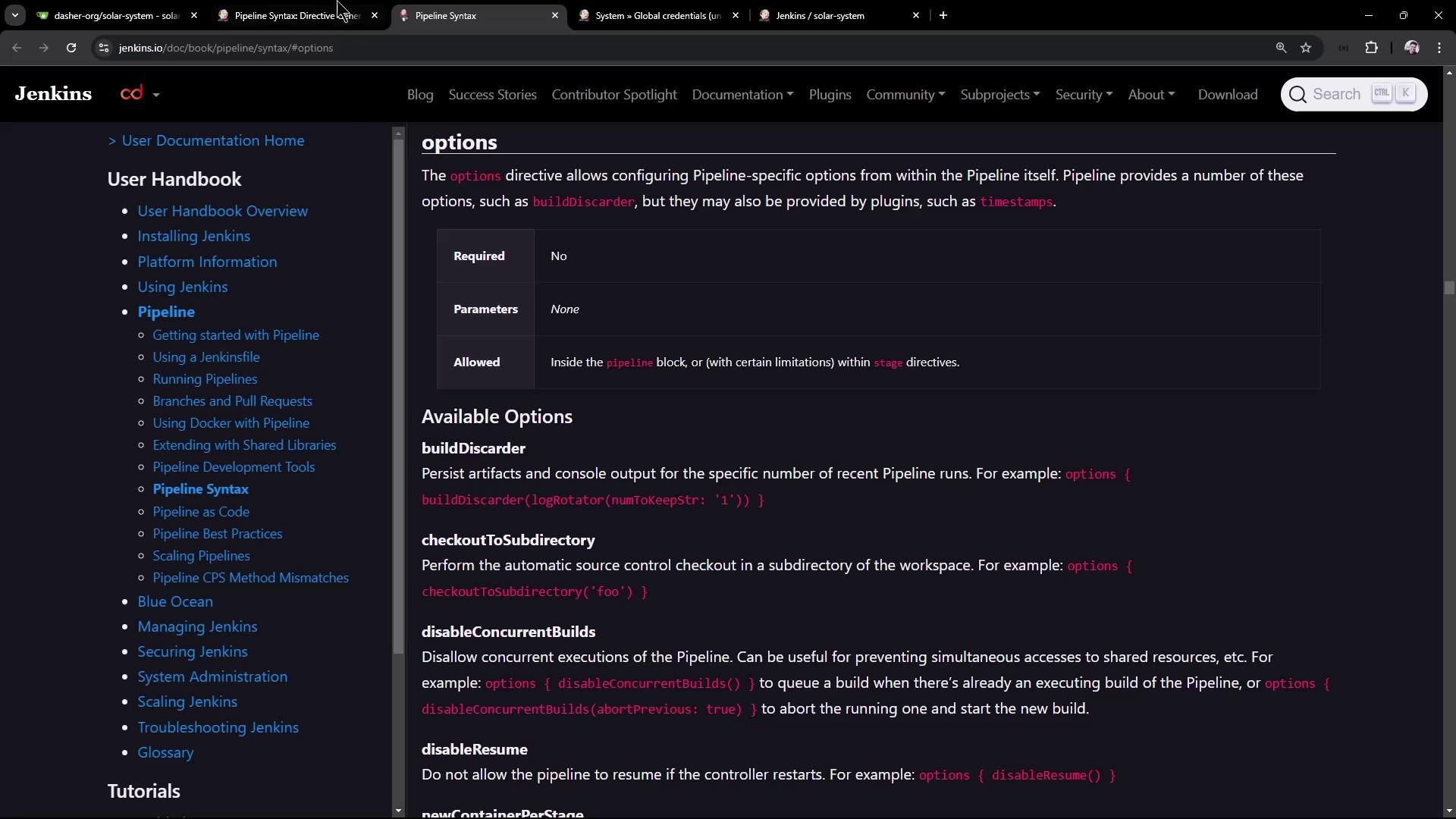Open a new tab with plus button
Viewport: 1456px width, 819px height.
click(x=943, y=15)
